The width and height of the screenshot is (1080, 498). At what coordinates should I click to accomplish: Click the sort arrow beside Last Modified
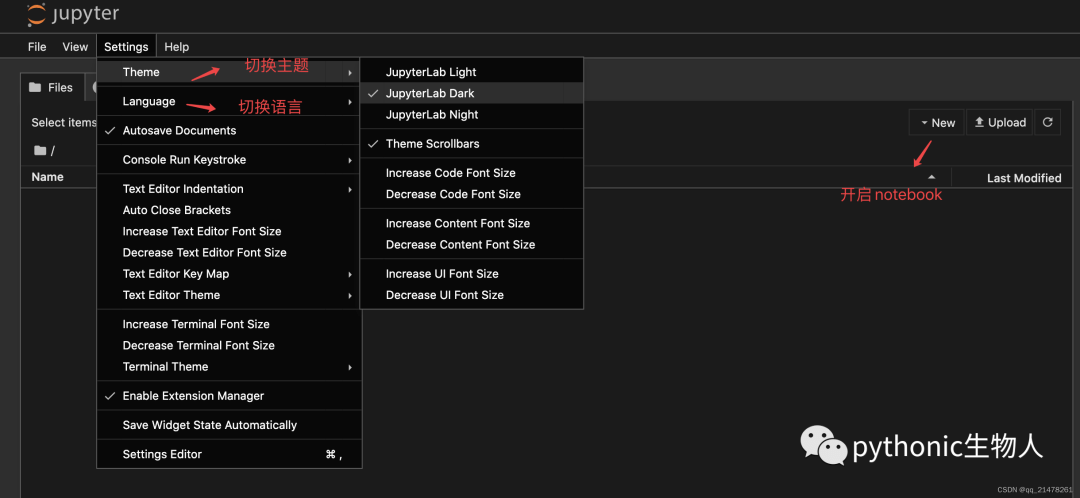point(932,177)
